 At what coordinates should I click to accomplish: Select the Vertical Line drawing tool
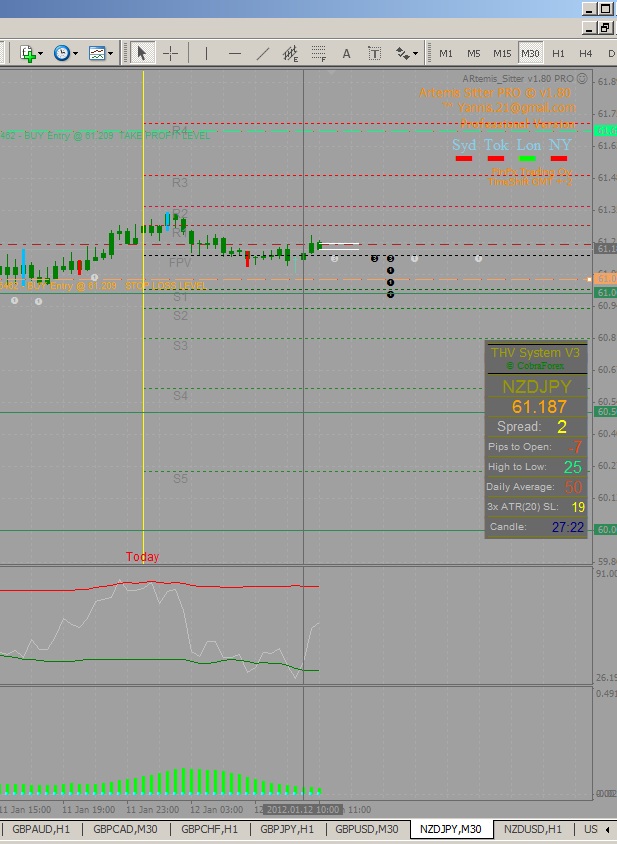pyautogui.click(x=206, y=53)
